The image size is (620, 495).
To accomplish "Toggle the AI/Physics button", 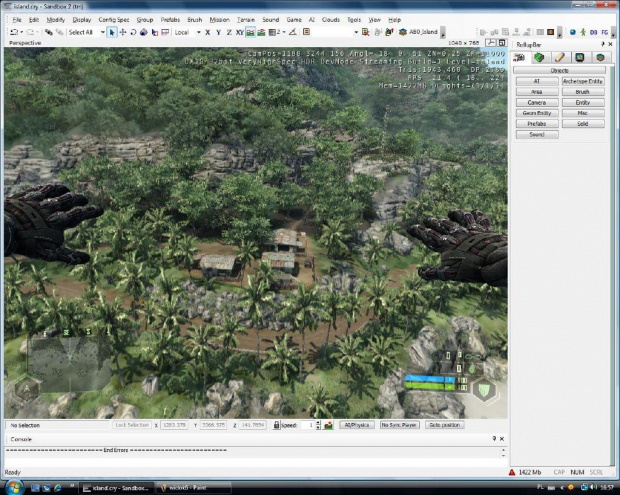I will coord(356,425).
